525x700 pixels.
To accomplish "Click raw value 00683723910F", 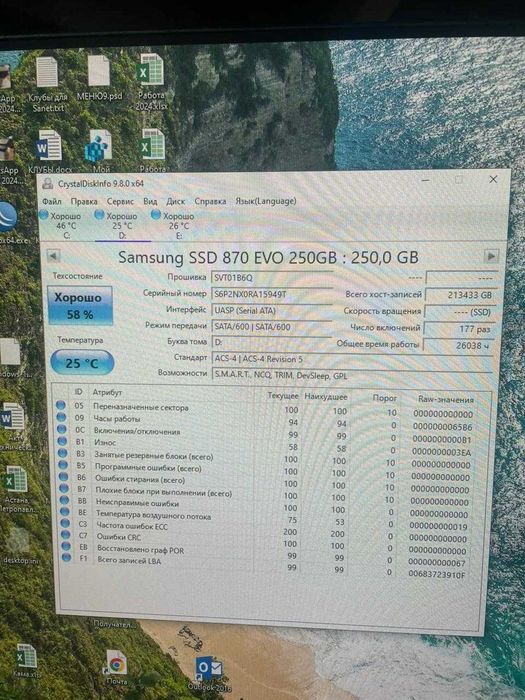I will click(437, 574).
